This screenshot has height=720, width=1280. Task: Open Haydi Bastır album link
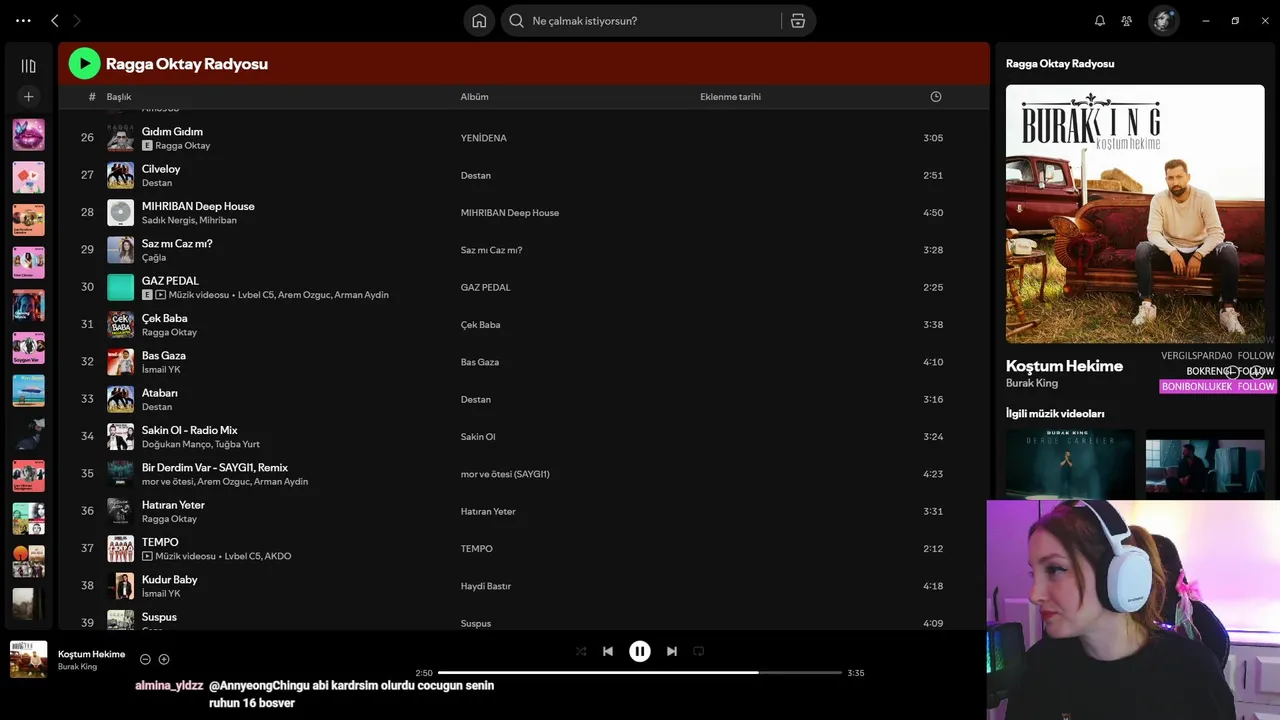point(485,586)
